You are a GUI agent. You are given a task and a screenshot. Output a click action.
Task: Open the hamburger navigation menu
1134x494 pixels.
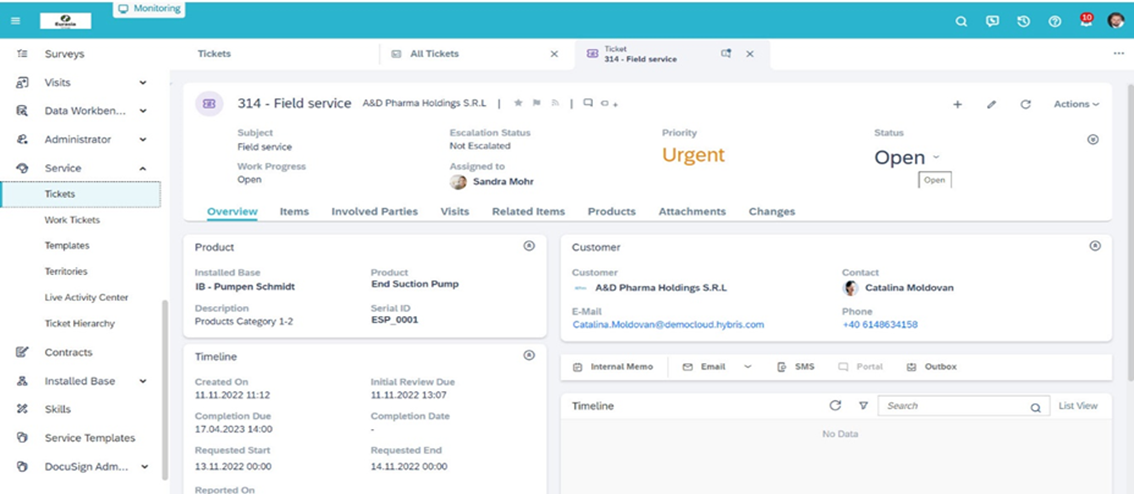[x=15, y=21]
